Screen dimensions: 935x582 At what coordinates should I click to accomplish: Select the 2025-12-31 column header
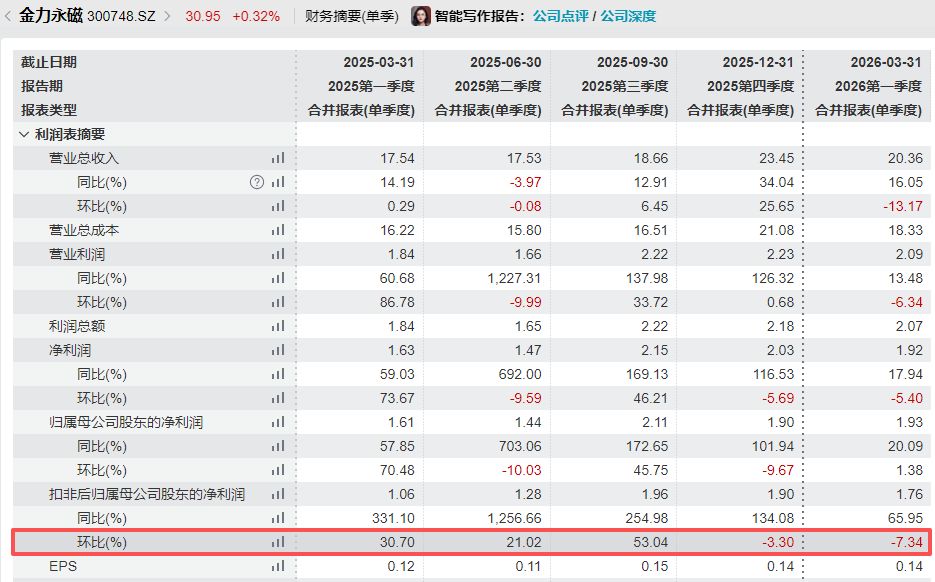pyautogui.click(x=758, y=62)
